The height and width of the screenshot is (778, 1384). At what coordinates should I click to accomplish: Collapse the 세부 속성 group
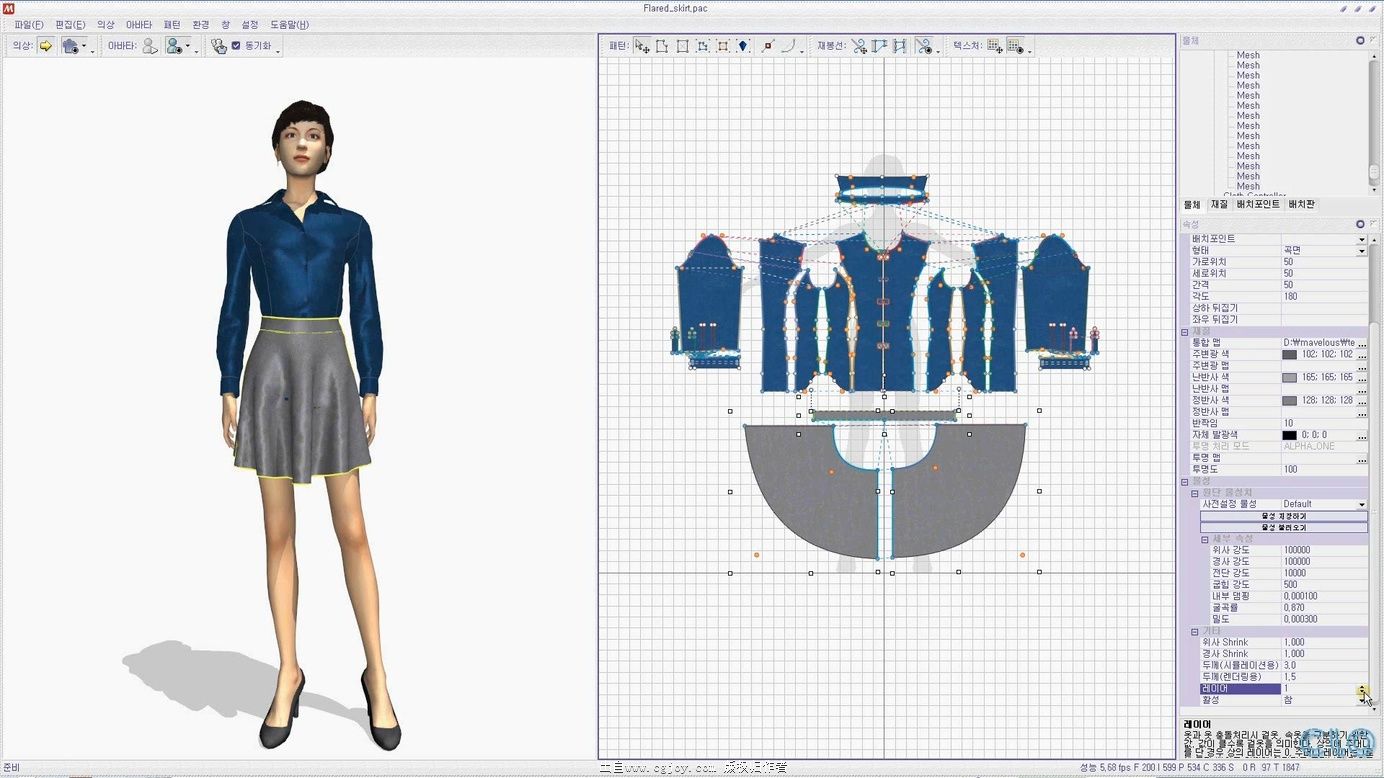(1205, 539)
